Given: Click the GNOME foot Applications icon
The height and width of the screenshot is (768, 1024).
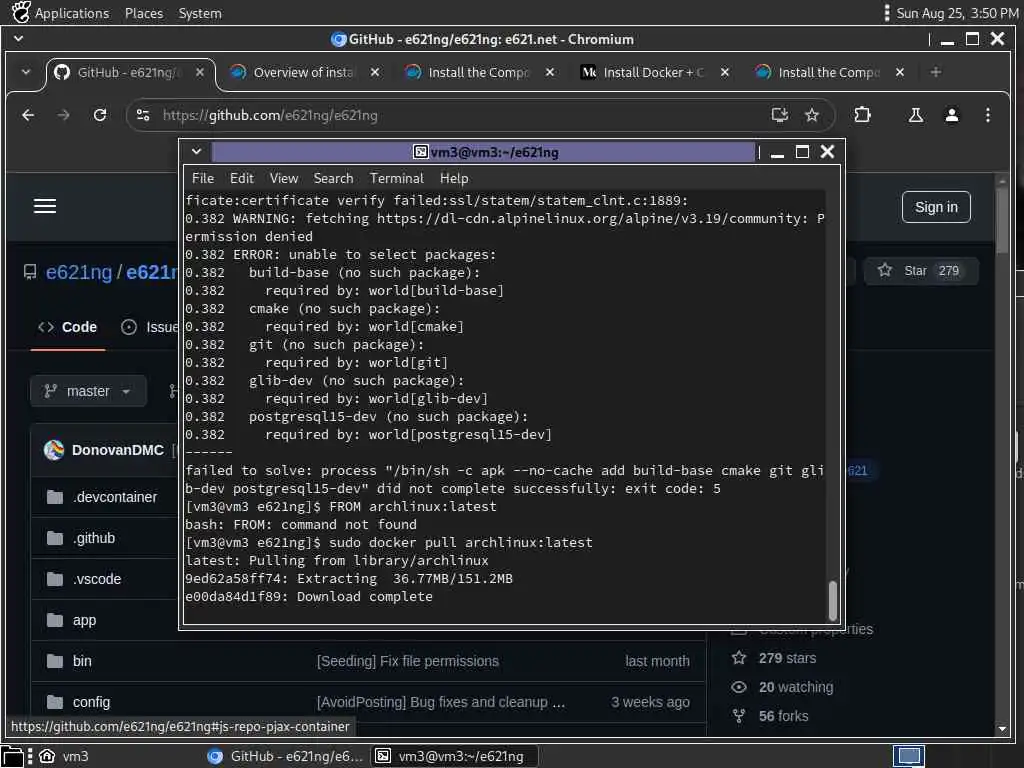Looking at the screenshot, I should [21, 12].
